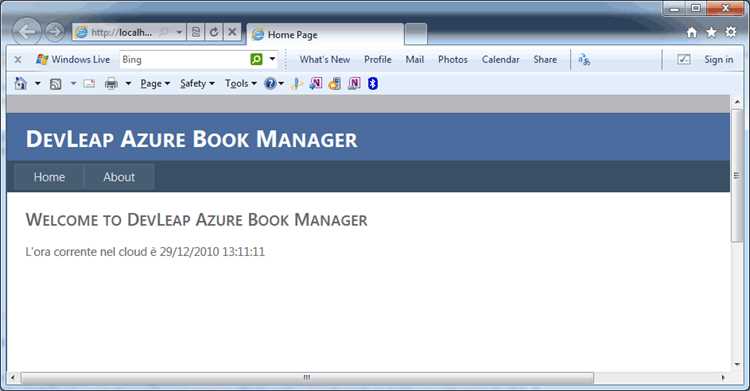Click the About navigation link on the page
This screenshot has width=750, height=391.
119,177
